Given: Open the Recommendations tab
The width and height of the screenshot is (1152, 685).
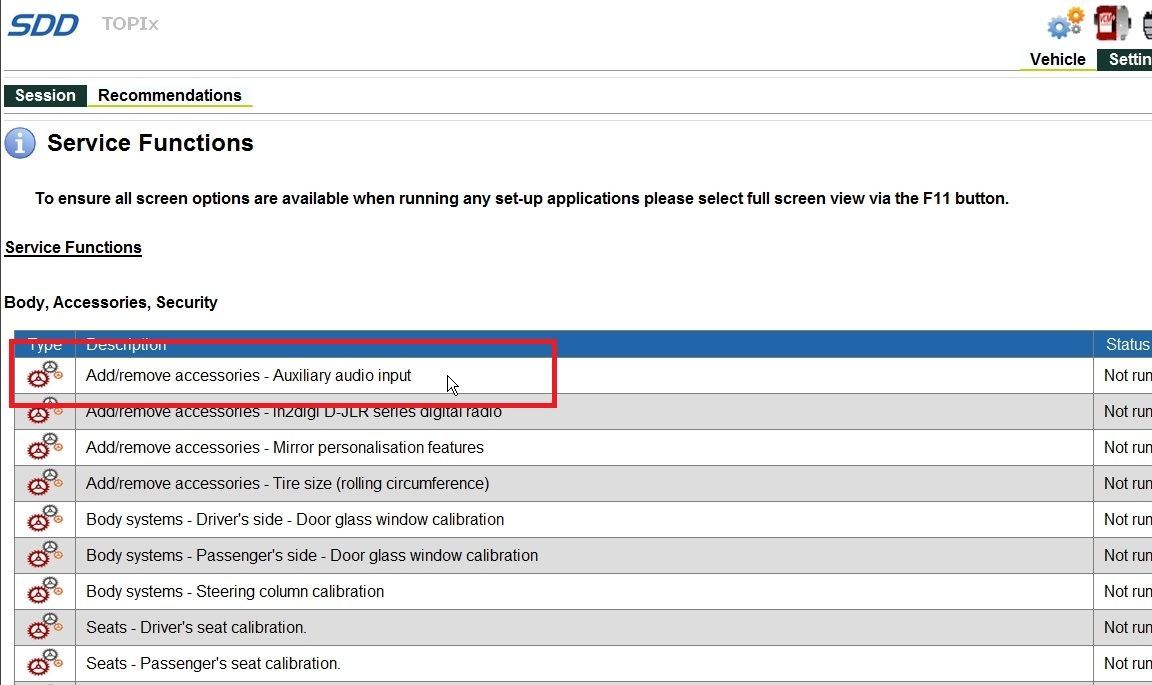Looking at the screenshot, I should 169,95.
